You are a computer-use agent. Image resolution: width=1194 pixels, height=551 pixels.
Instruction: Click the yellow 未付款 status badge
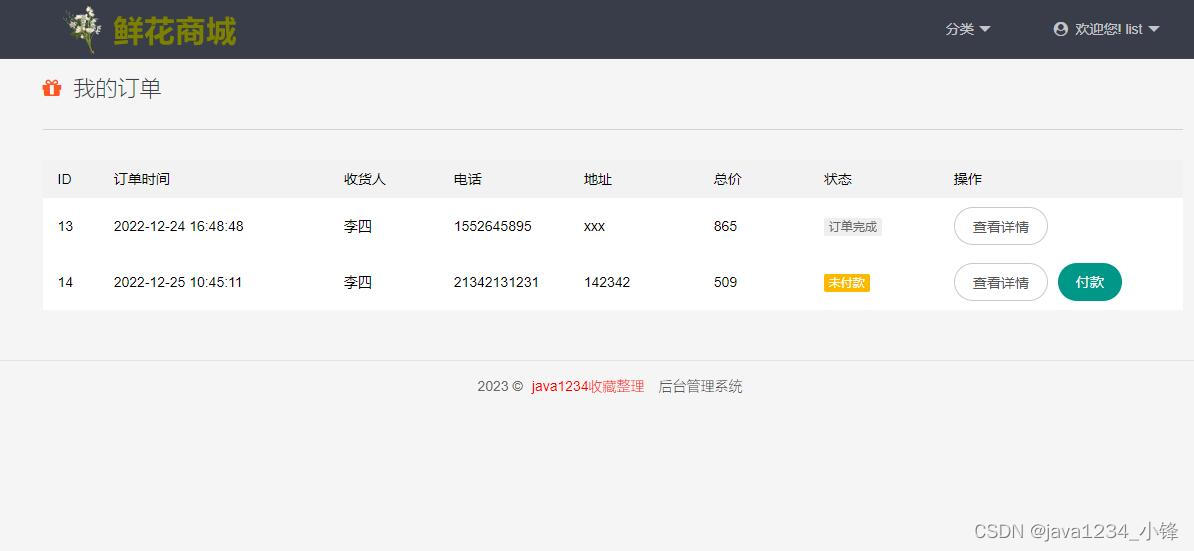(x=847, y=282)
